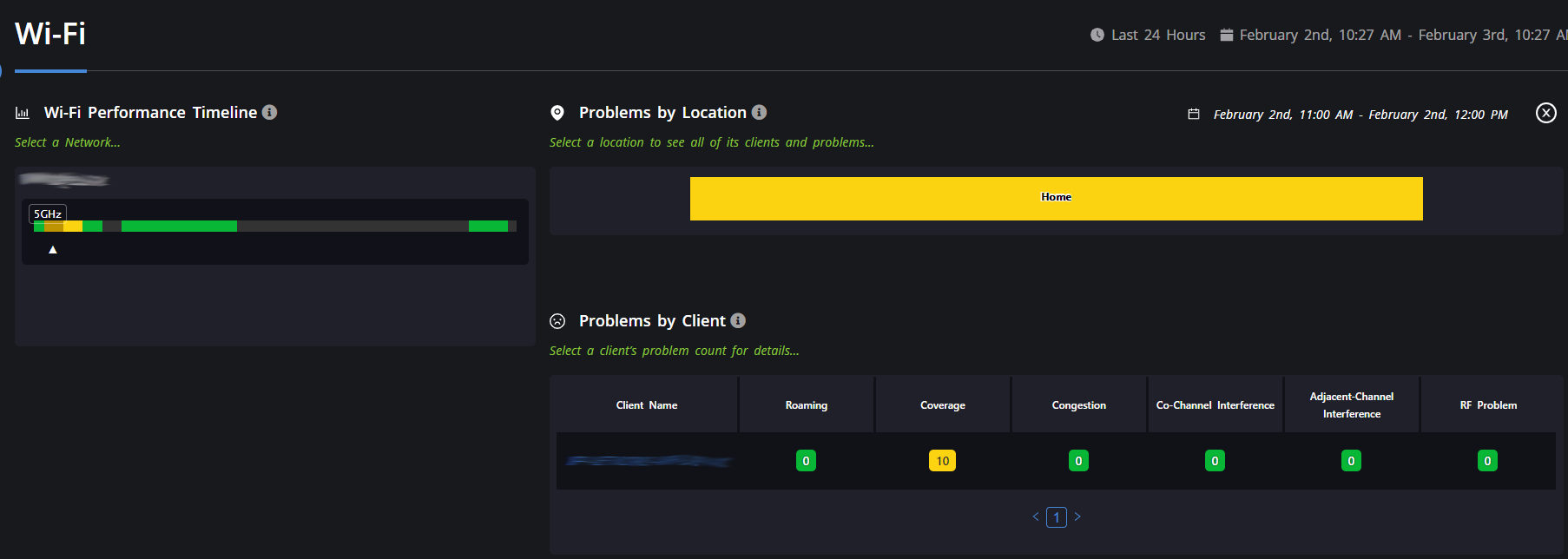Go to previous page with left chevron
The width and height of the screenshot is (1568, 559).
(1036, 516)
